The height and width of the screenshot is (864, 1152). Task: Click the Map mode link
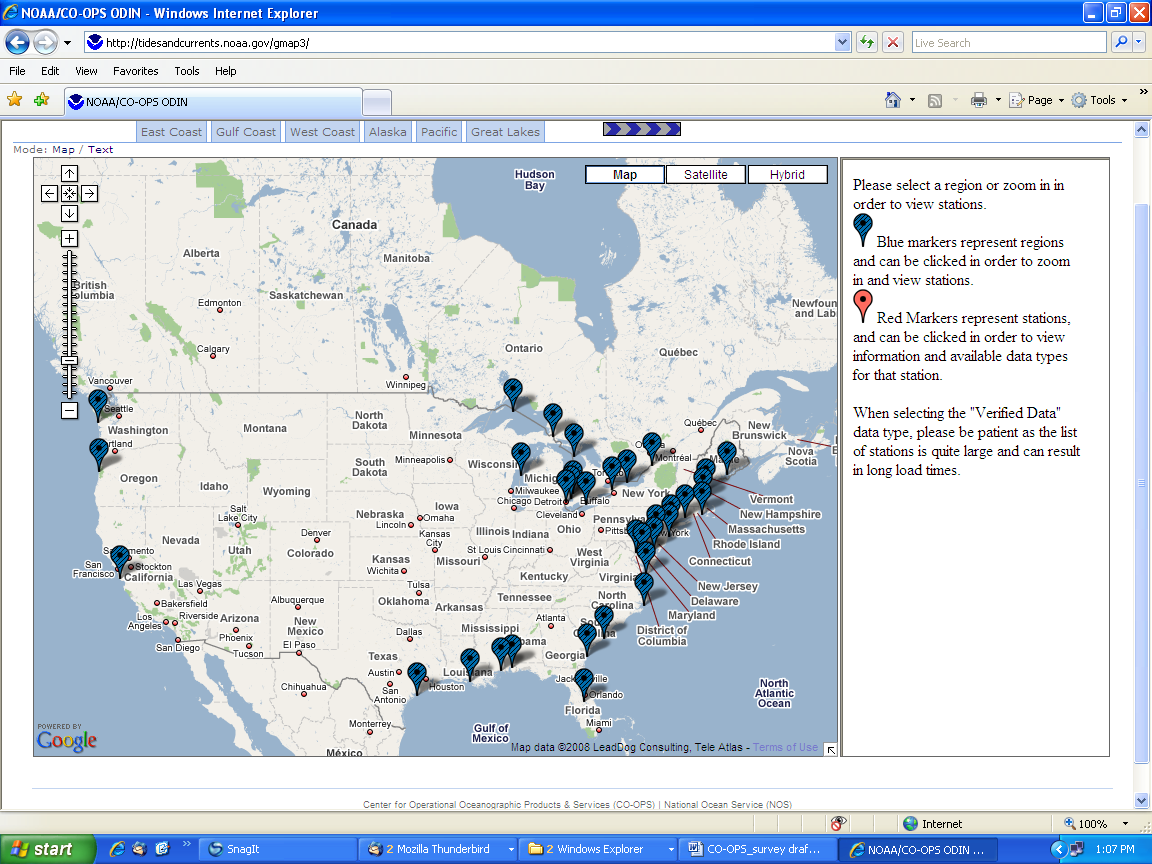63,149
